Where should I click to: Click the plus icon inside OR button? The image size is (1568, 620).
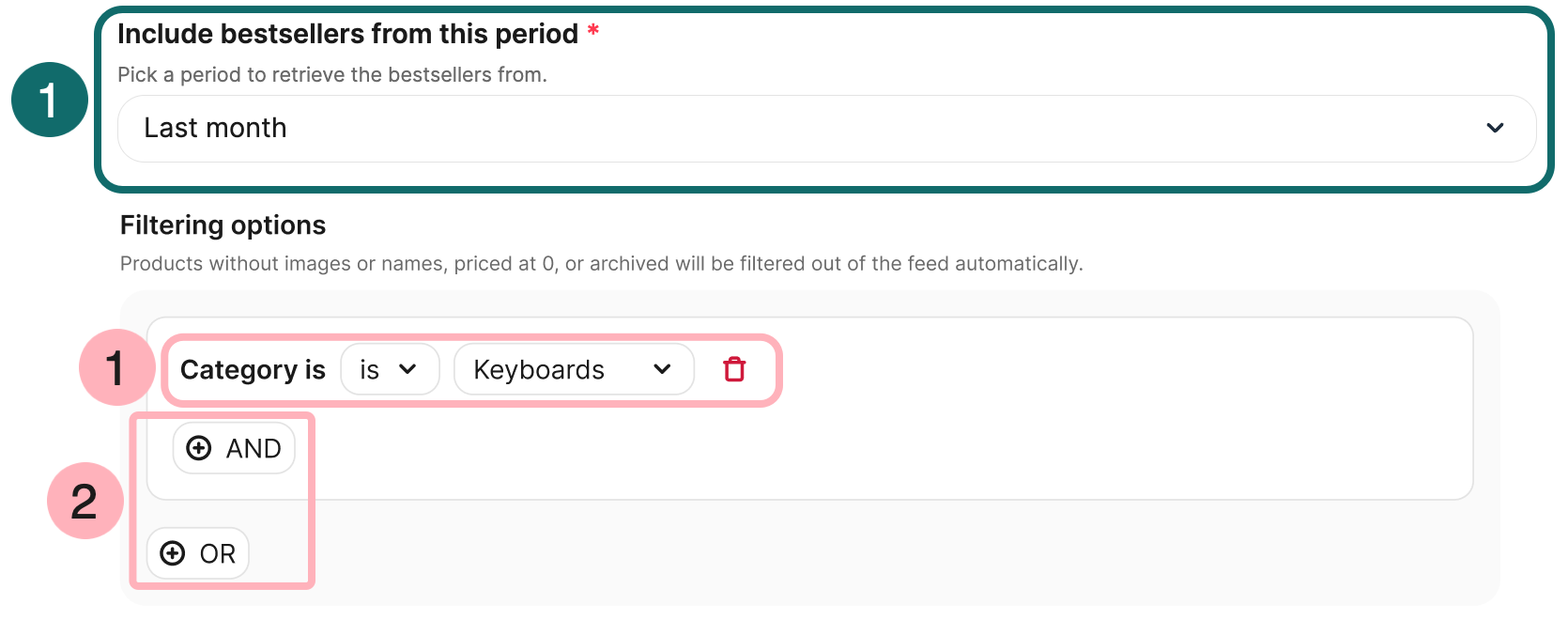click(x=172, y=553)
